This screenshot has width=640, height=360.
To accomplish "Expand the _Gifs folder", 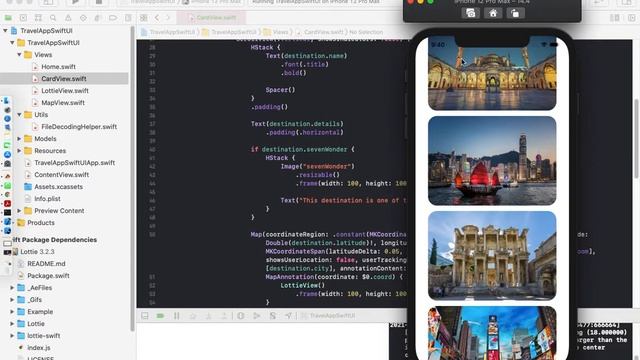I will [x=12, y=300].
